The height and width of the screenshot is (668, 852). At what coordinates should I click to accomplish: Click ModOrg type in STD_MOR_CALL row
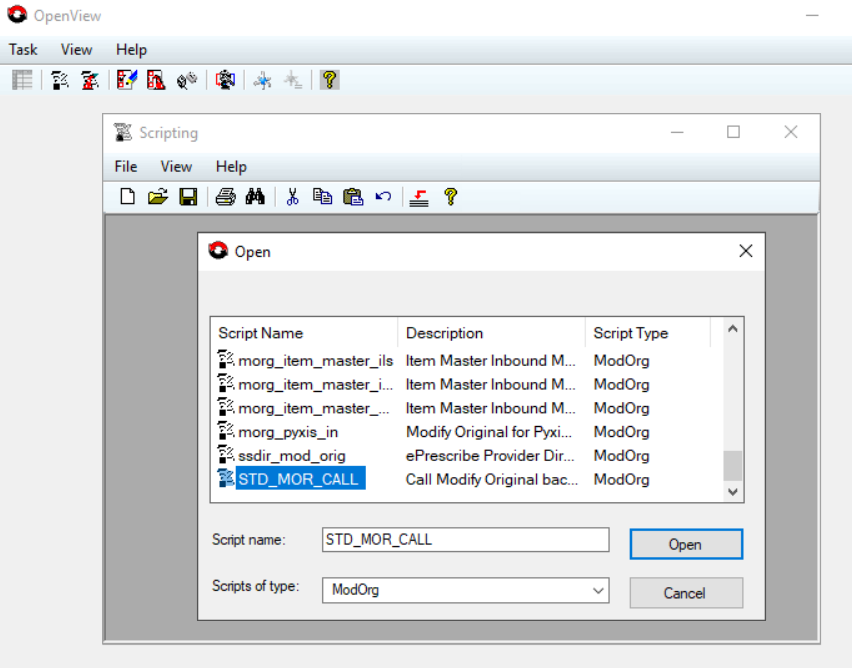point(621,479)
